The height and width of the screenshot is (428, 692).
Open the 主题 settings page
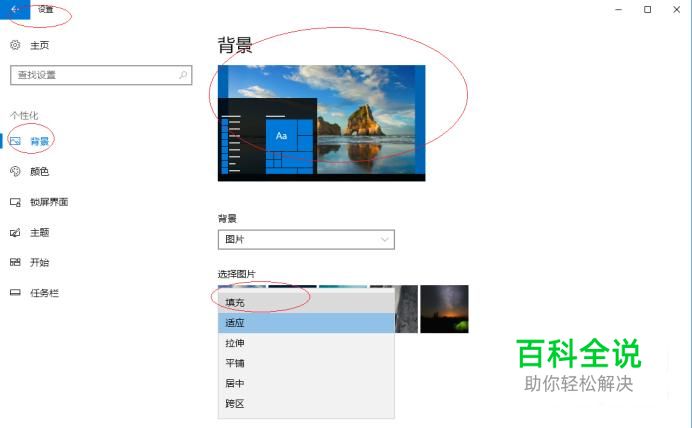(39, 232)
